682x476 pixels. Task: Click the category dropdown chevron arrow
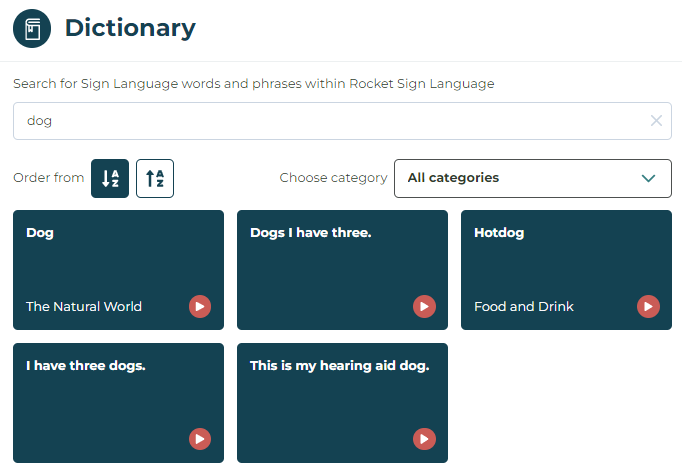pyautogui.click(x=649, y=178)
